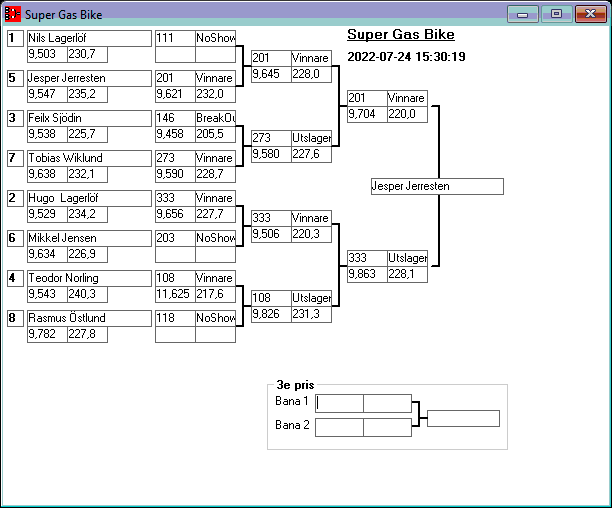Select the final winner field Jesper Jerresten

point(436,186)
